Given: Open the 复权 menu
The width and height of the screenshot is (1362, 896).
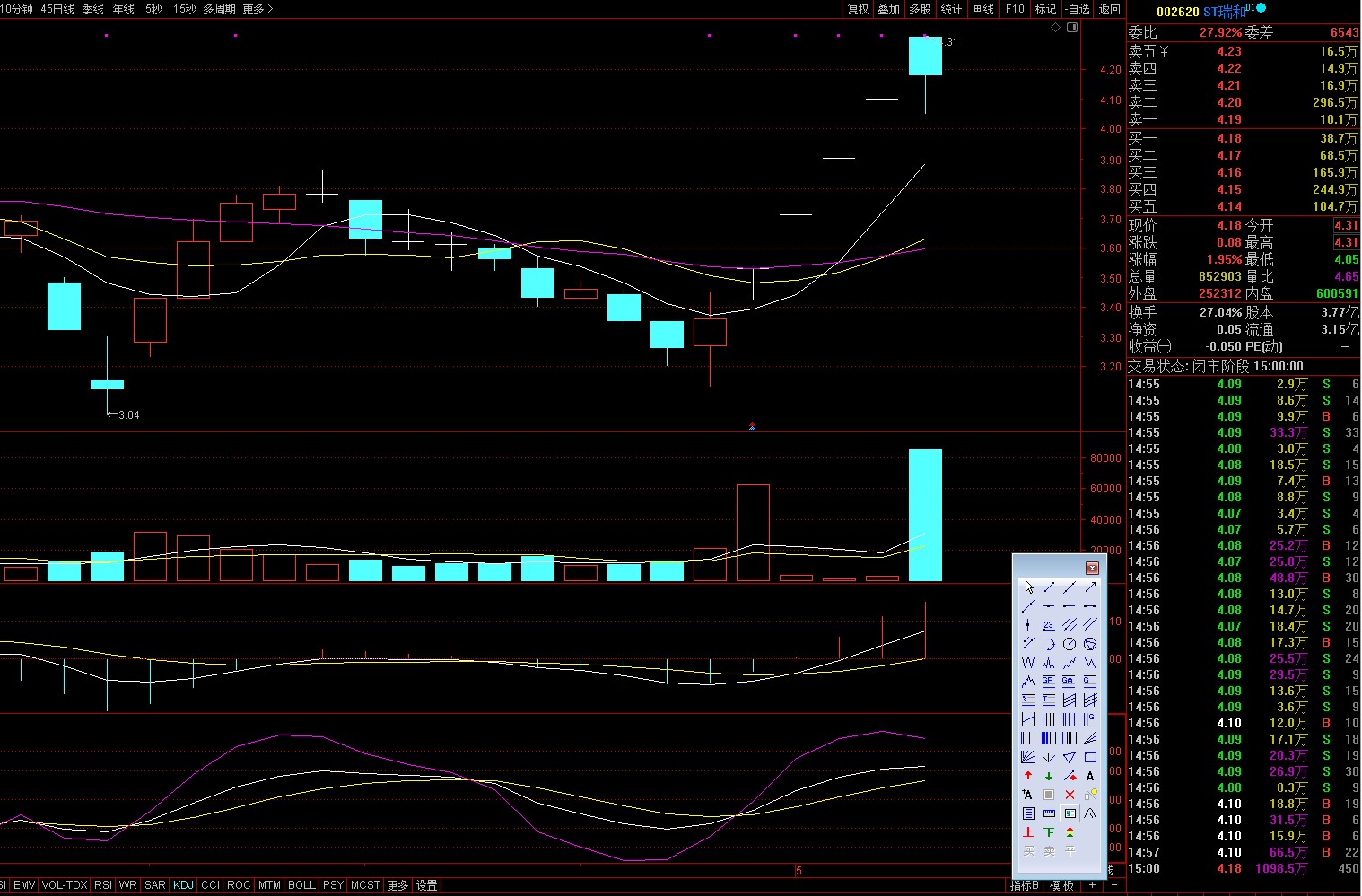Looking at the screenshot, I should (x=859, y=9).
